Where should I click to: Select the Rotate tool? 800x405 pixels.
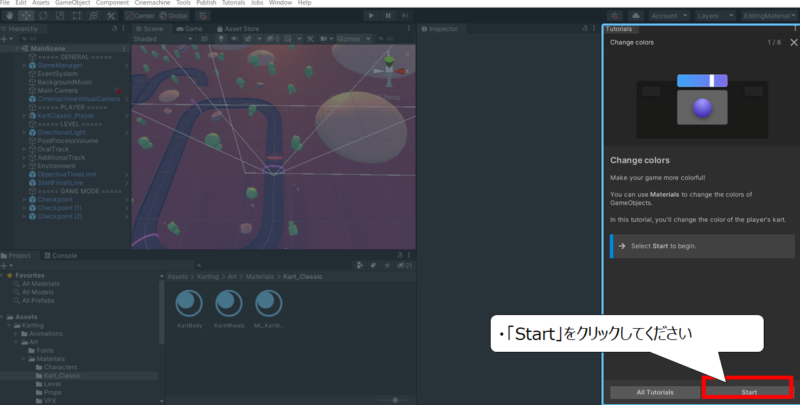43,16
